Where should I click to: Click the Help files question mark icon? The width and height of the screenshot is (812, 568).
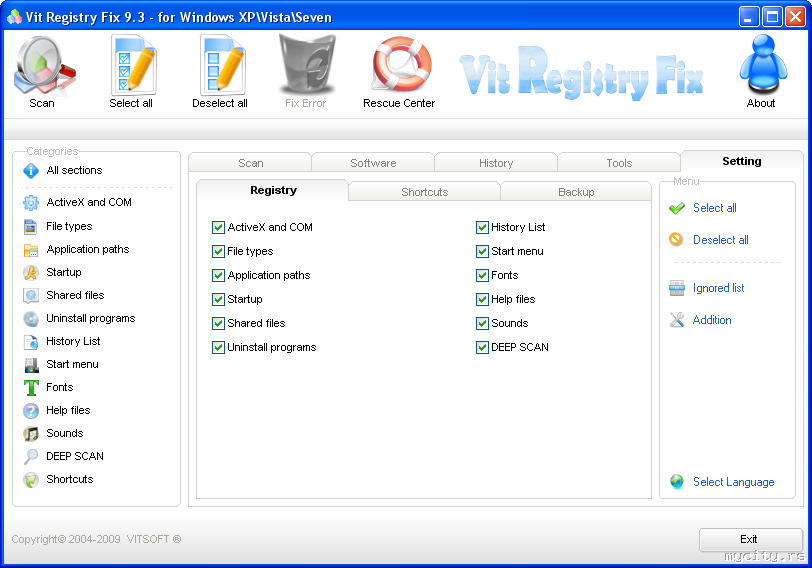[31, 411]
